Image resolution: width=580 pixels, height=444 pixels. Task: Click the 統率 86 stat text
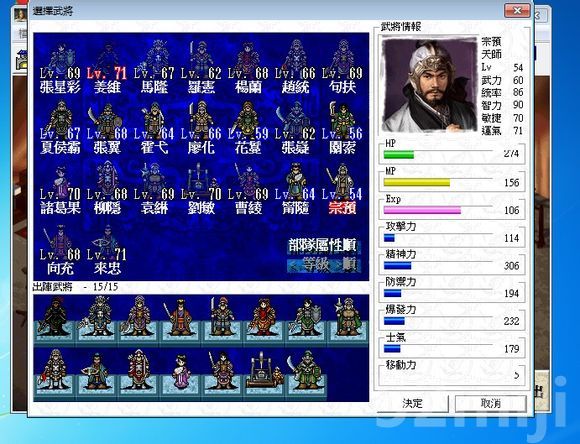point(502,92)
